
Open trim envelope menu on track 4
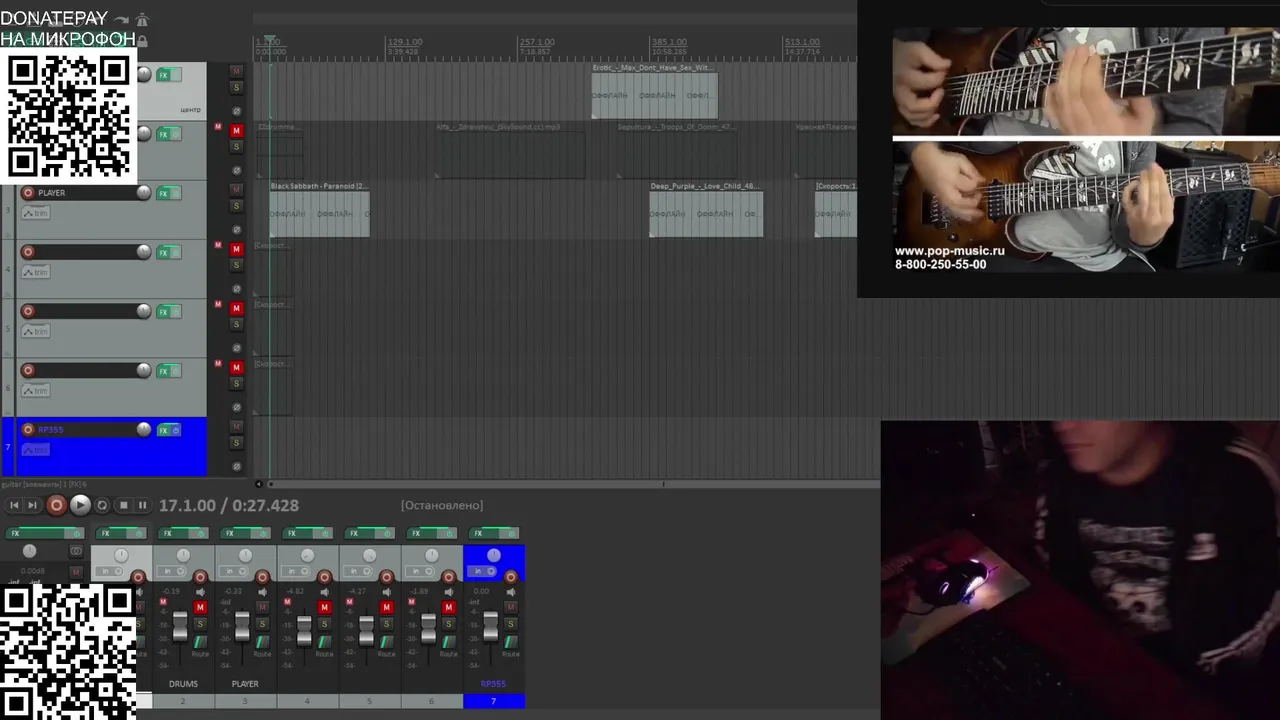pos(36,272)
